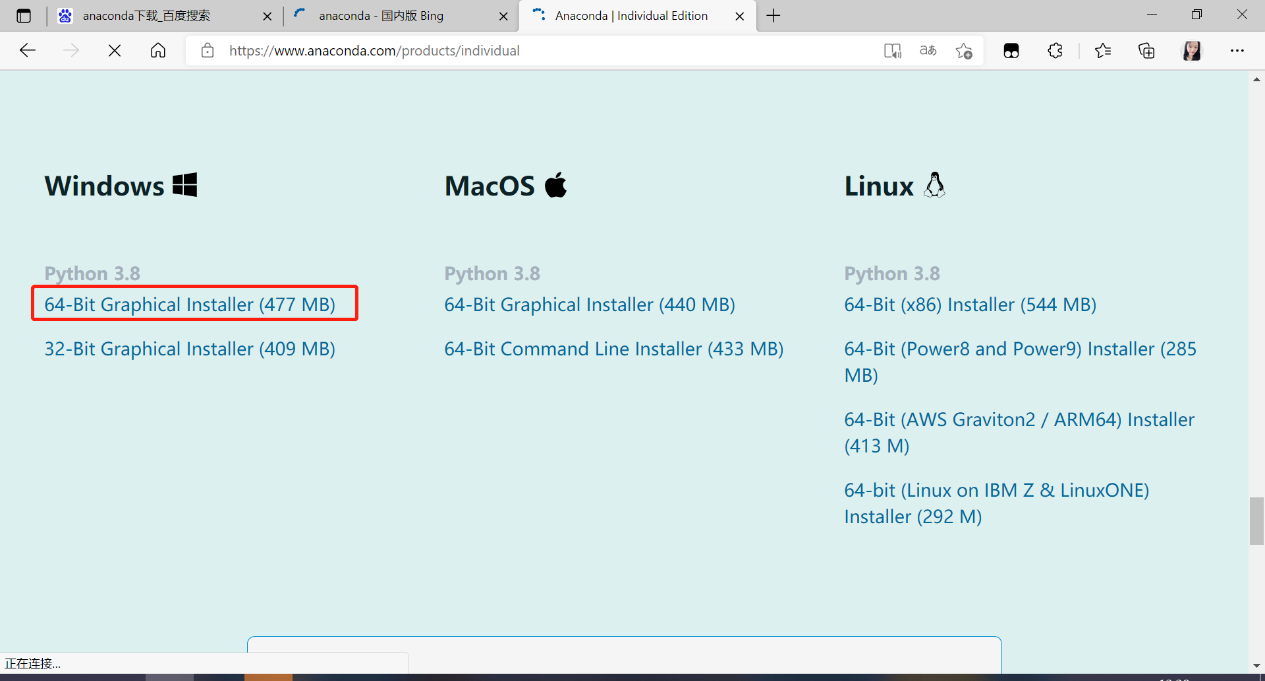Click the forward navigation arrow
Screen dimensions: 1265x681
(x=71, y=50)
